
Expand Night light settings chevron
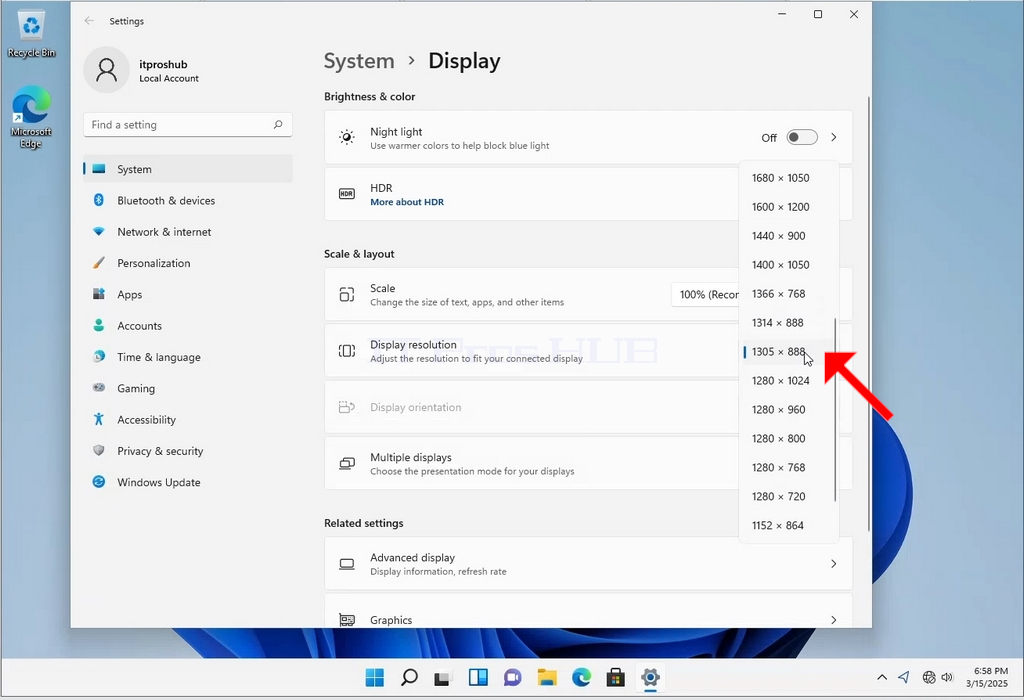(833, 137)
